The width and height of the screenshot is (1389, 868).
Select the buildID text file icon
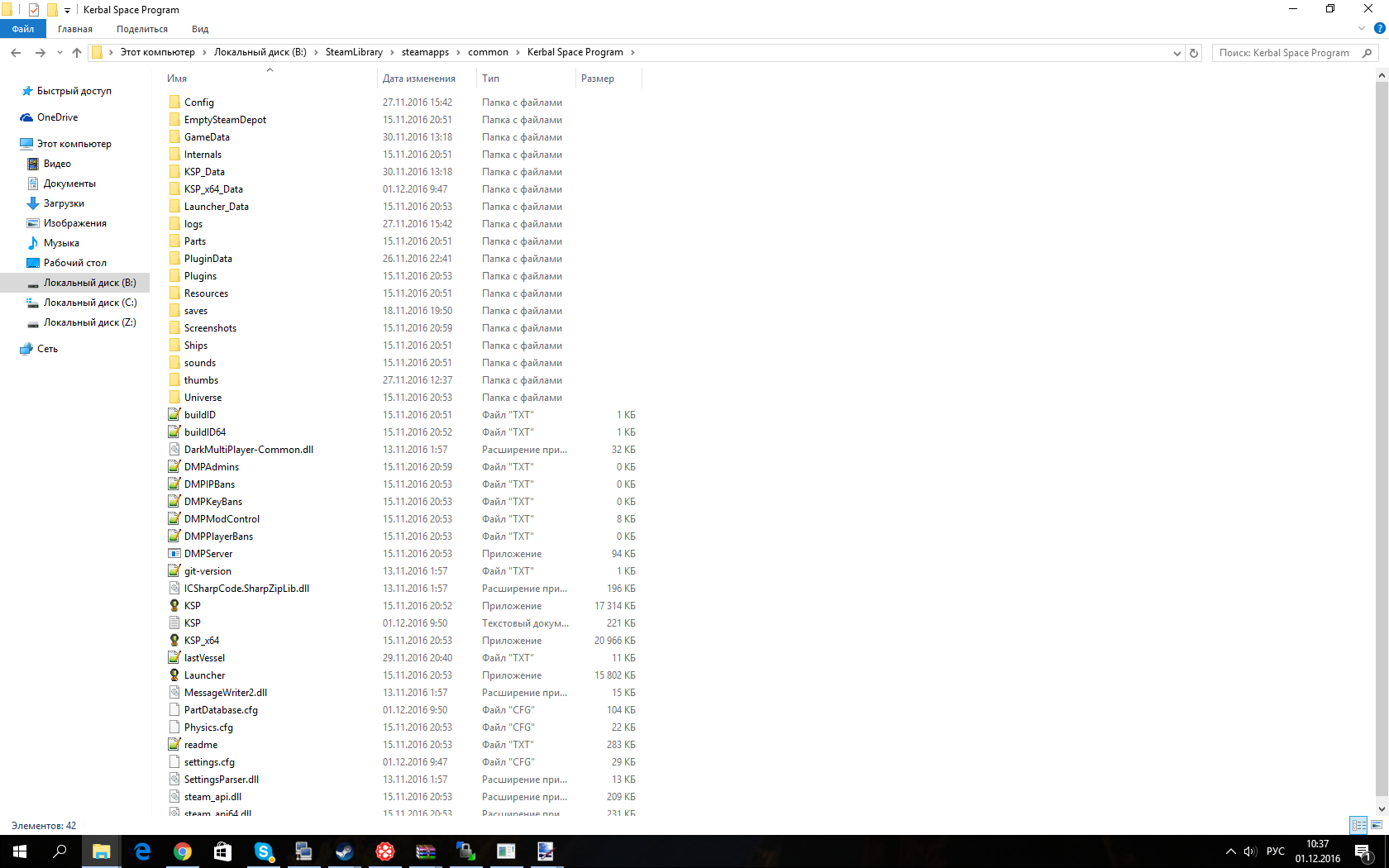(174, 415)
